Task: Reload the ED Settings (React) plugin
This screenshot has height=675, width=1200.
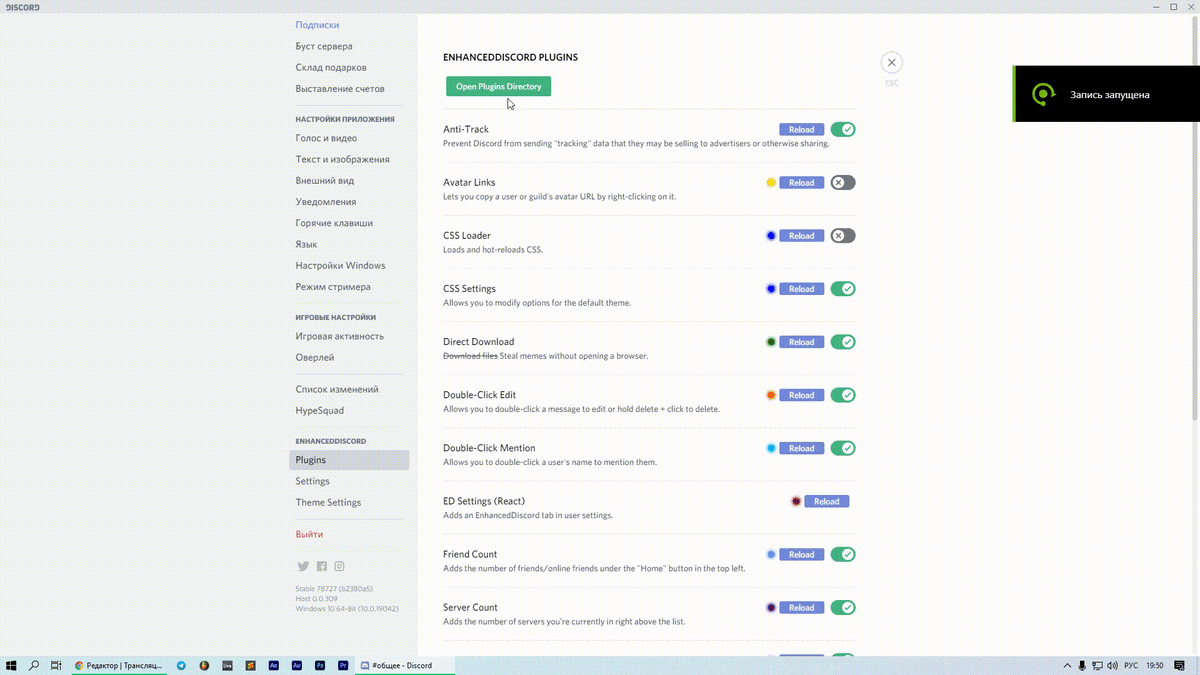Action: (826, 501)
